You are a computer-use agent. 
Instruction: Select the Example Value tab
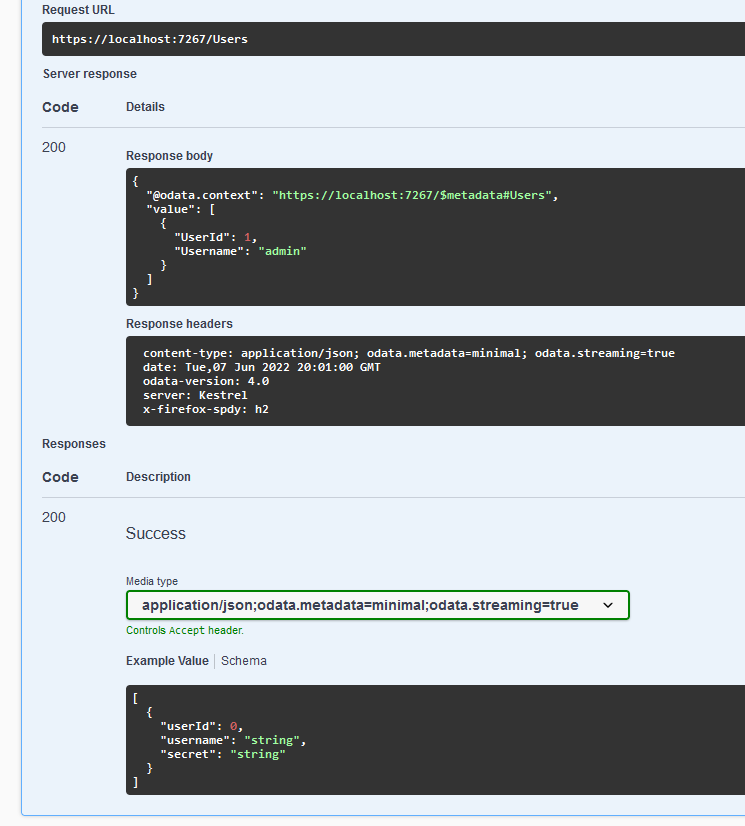tap(167, 660)
